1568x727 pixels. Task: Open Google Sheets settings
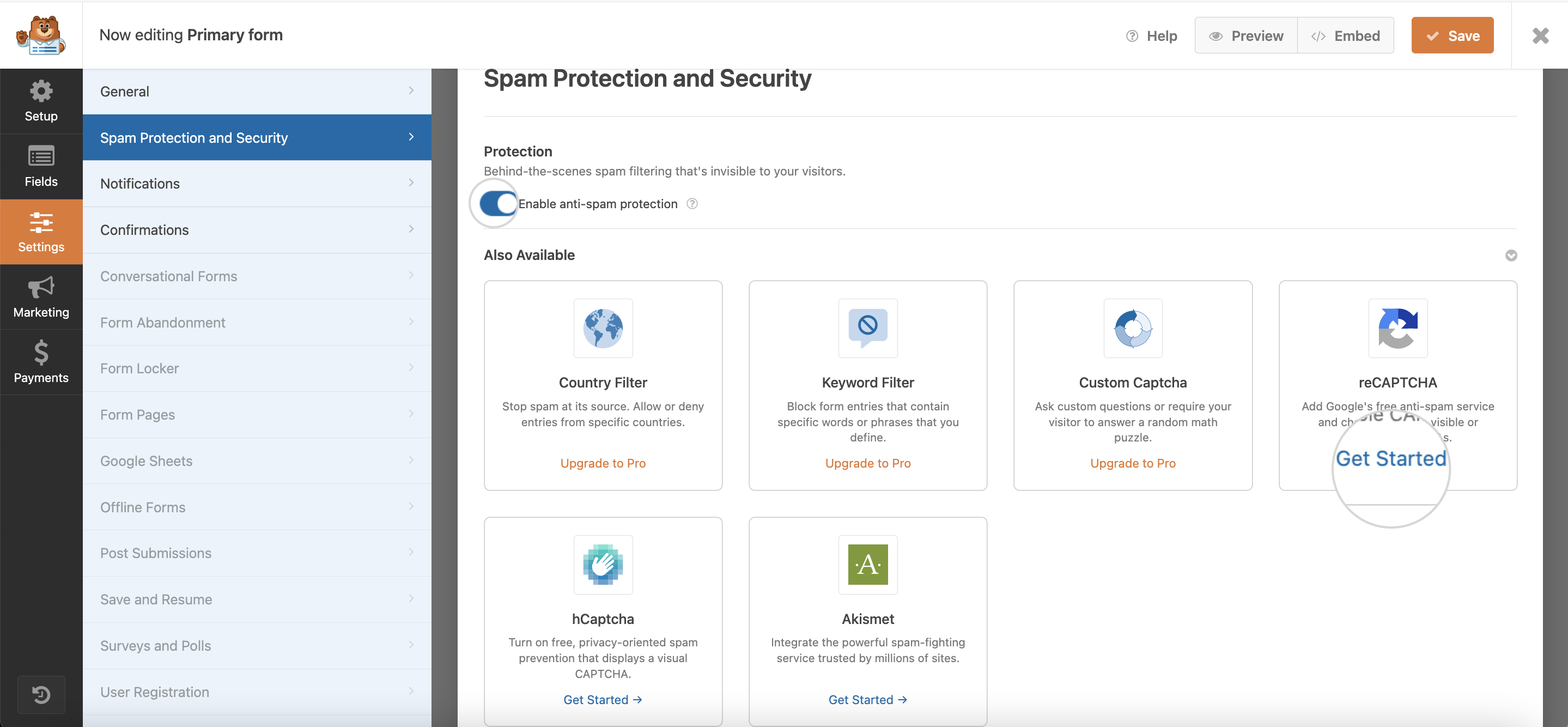point(257,461)
